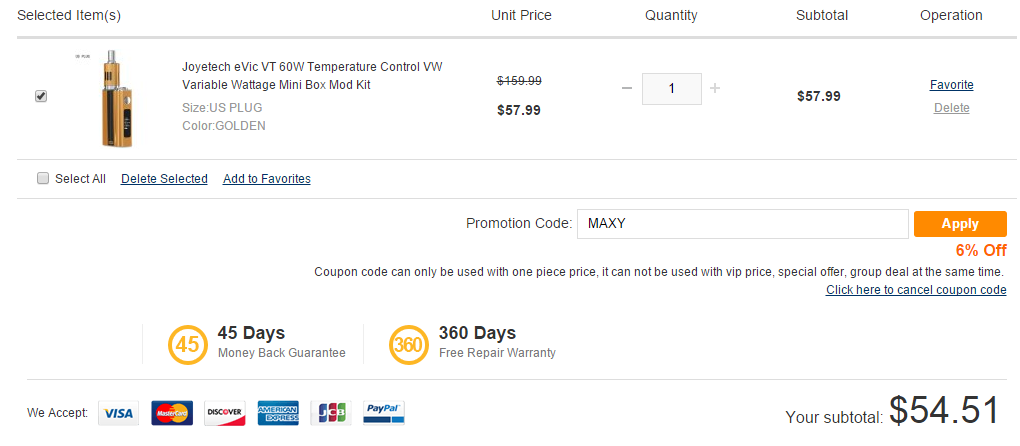Tick the Select All checkbox

click(43, 178)
